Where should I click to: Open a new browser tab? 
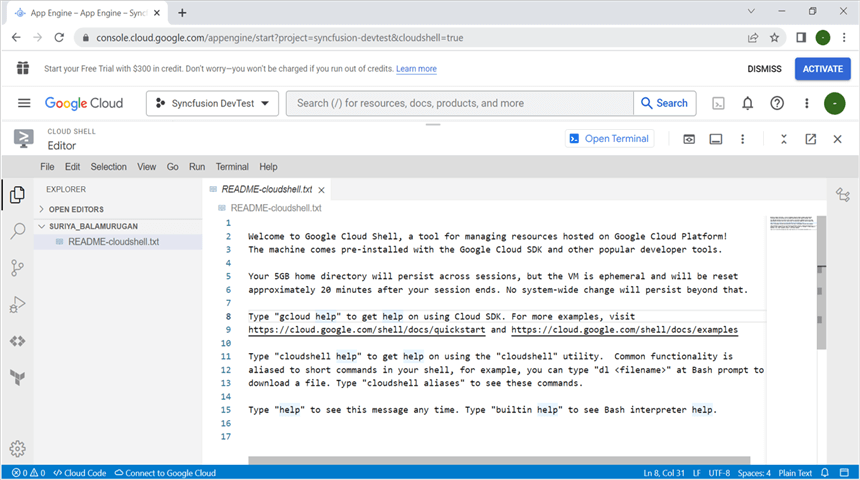pos(182,13)
